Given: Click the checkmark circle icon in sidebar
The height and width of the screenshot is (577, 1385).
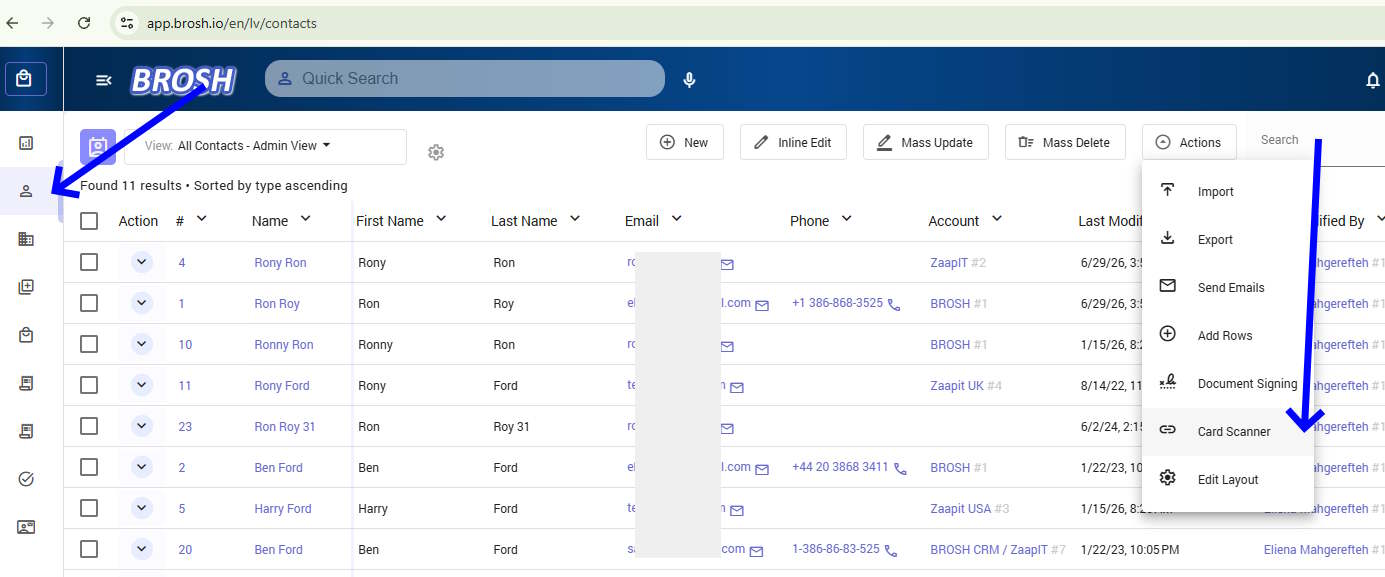Looking at the screenshot, I should point(26,479).
